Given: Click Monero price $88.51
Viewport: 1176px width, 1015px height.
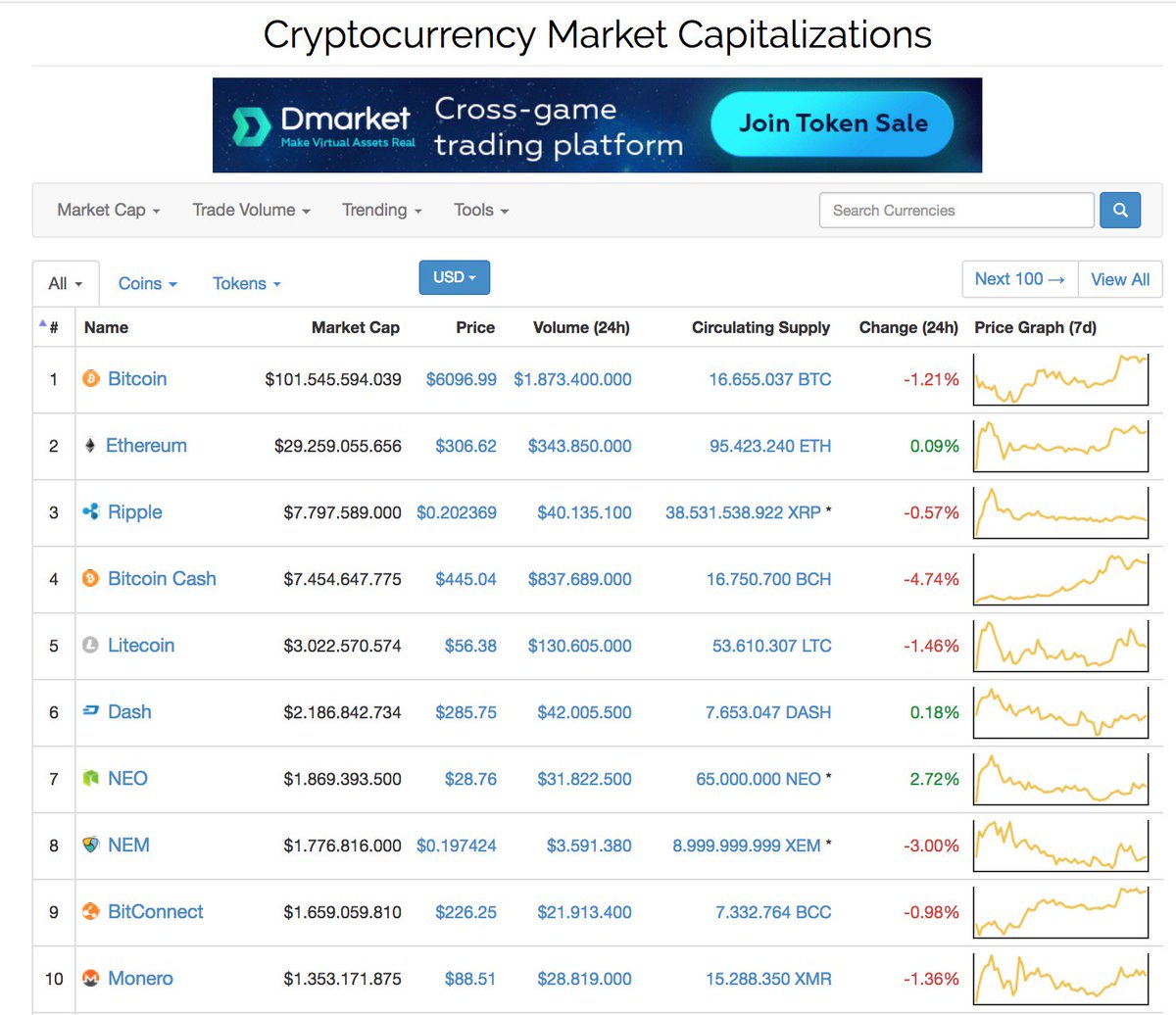Looking at the screenshot, I should coord(470,979).
